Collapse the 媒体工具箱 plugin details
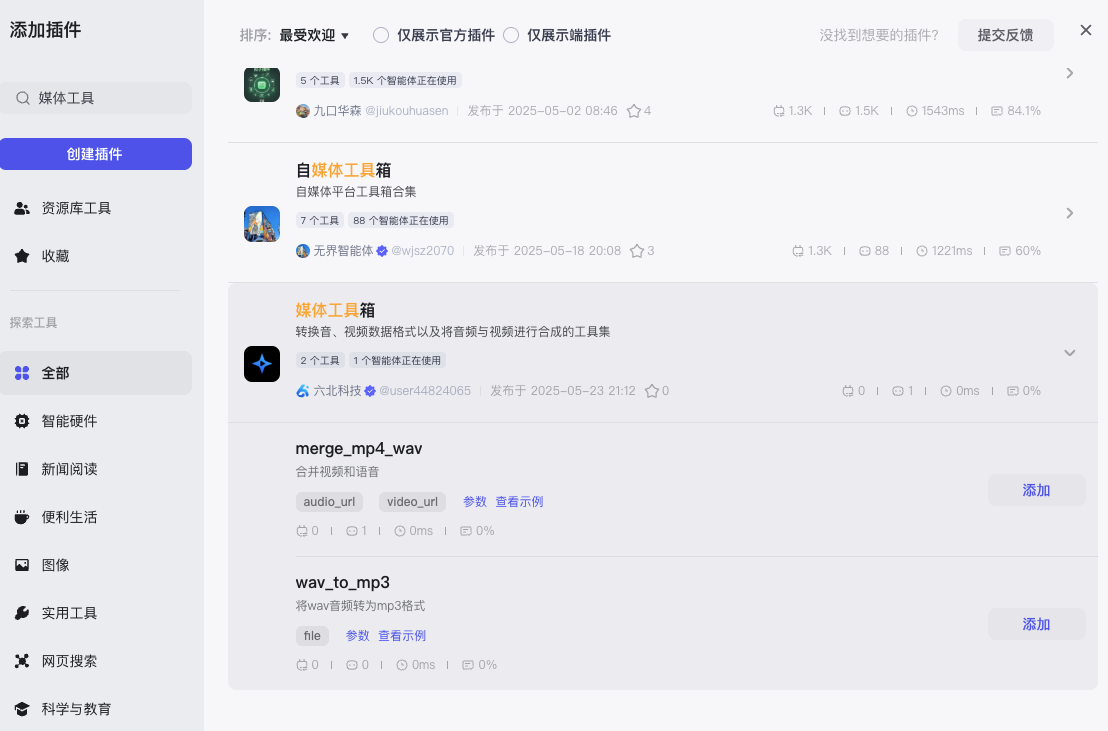Image resolution: width=1108 pixels, height=731 pixels. (1070, 353)
